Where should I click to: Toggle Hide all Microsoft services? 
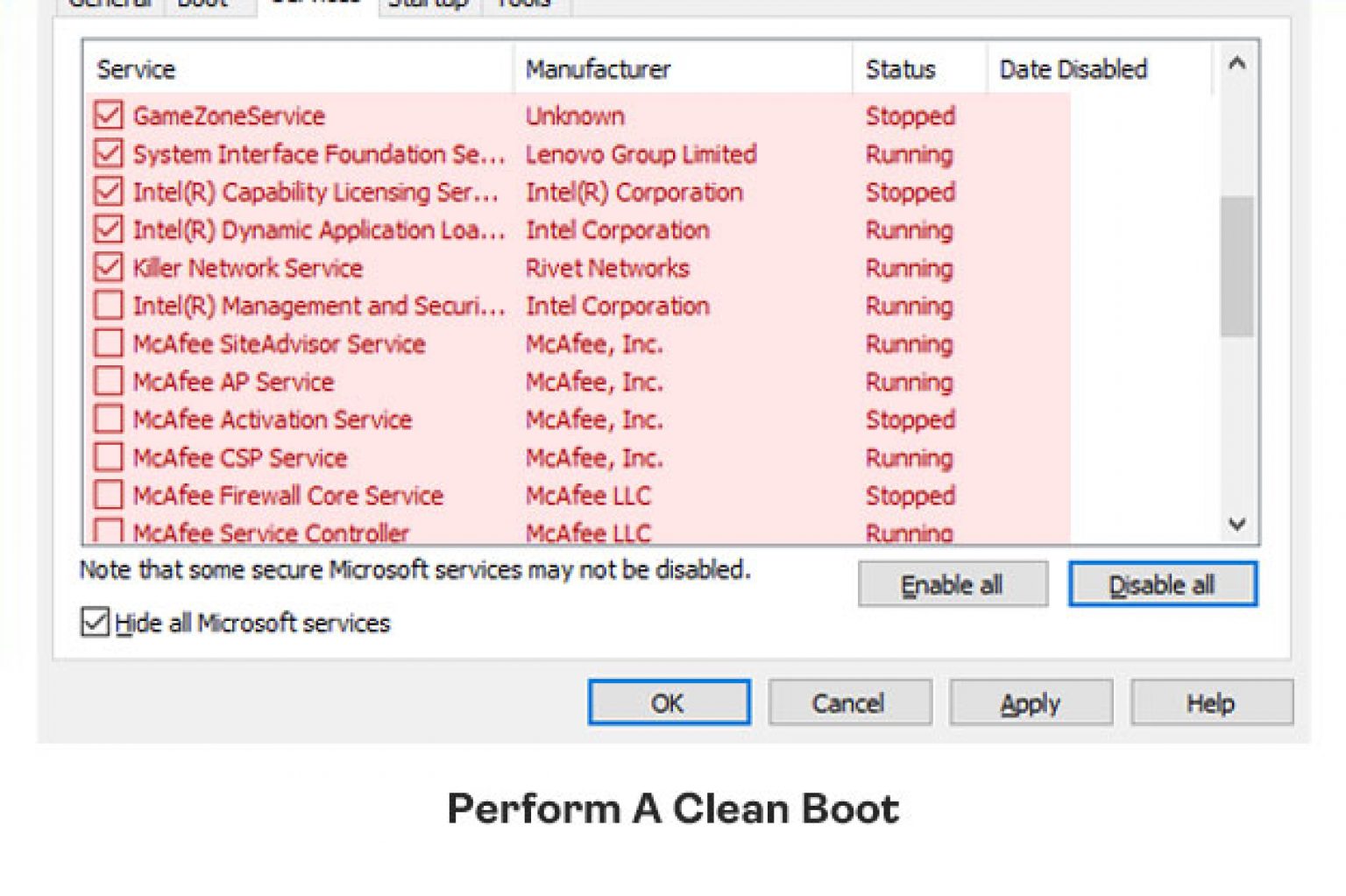pos(95,623)
